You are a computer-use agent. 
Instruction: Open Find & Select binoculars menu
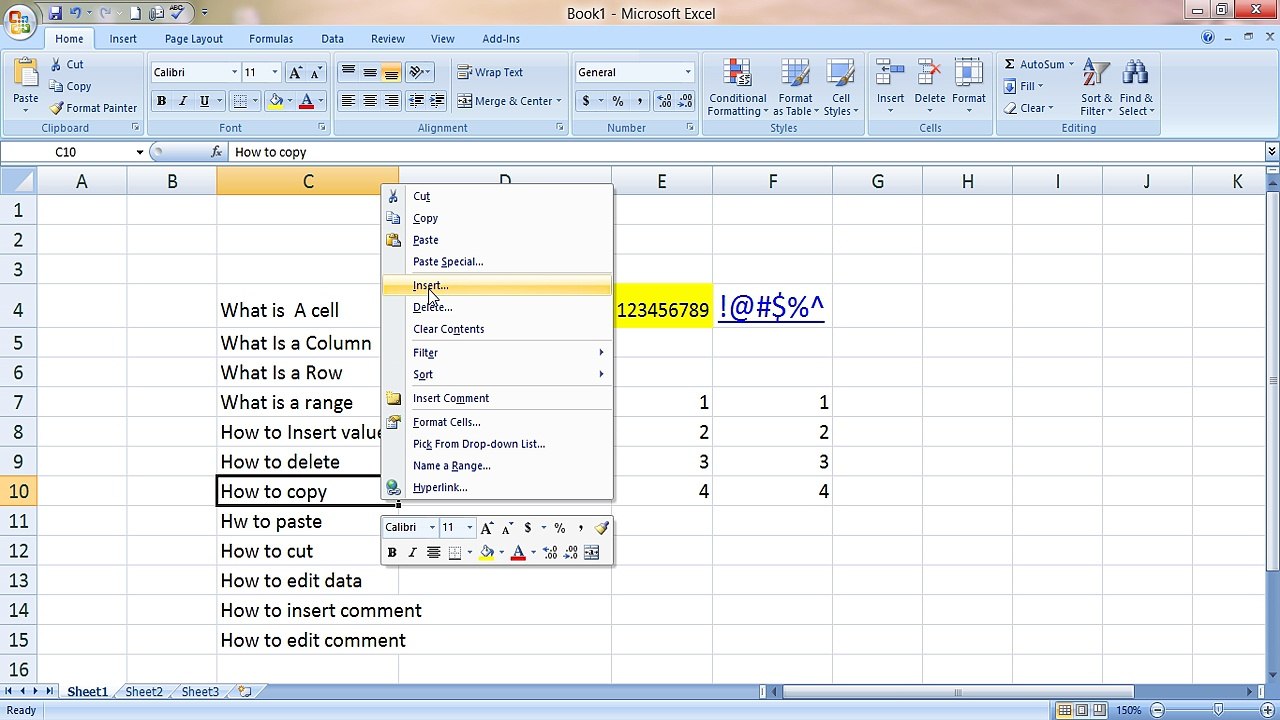pos(1136,88)
